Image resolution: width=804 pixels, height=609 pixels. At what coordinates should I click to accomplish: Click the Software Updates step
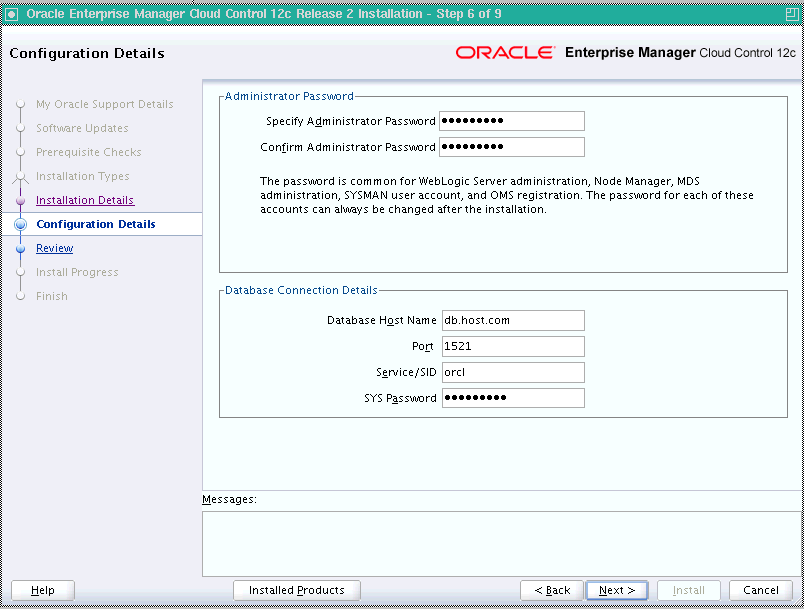[x=82, y=128]
